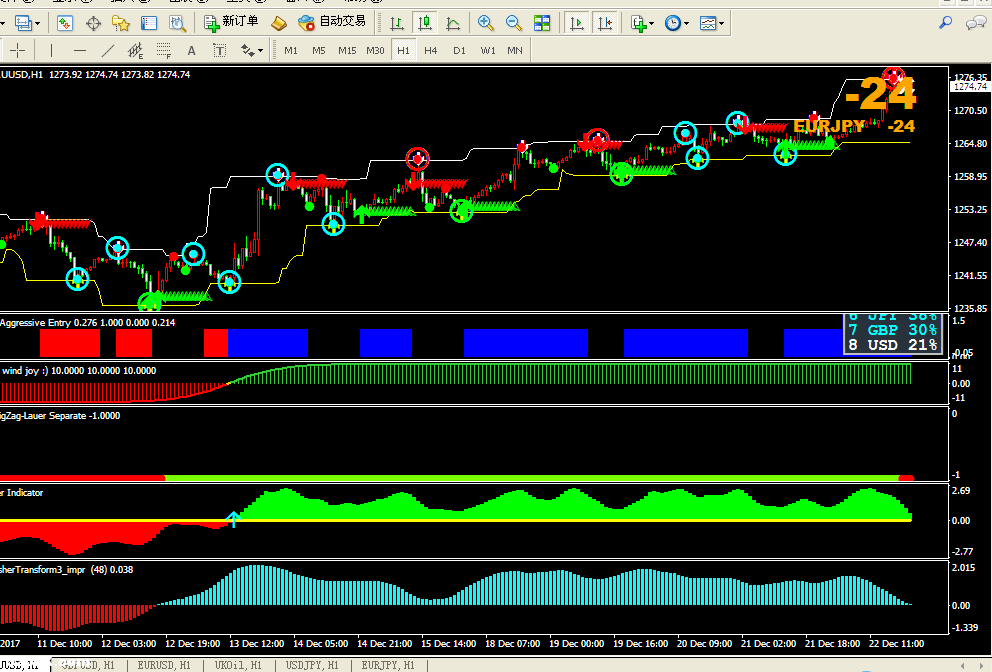Click the 19 Dec 00:00 time label
Screen dimensions: 992x672
pos(576,644)
